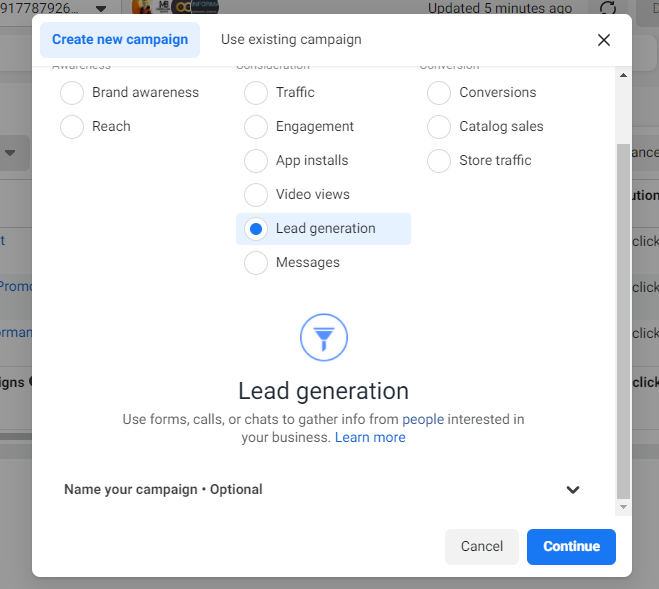Select the Store traffic objective
The image size is (659, 589).
[439, 161]
